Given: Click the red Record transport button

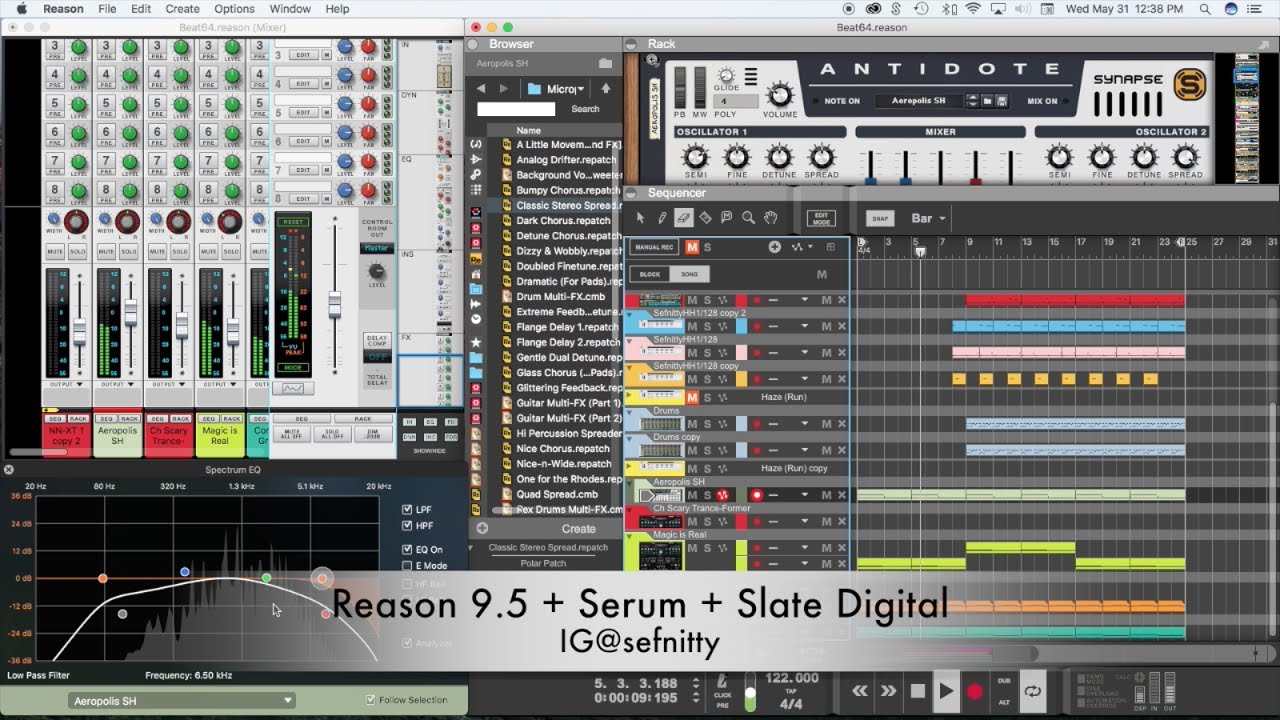Looking at the screenshot, I should 975,690.
